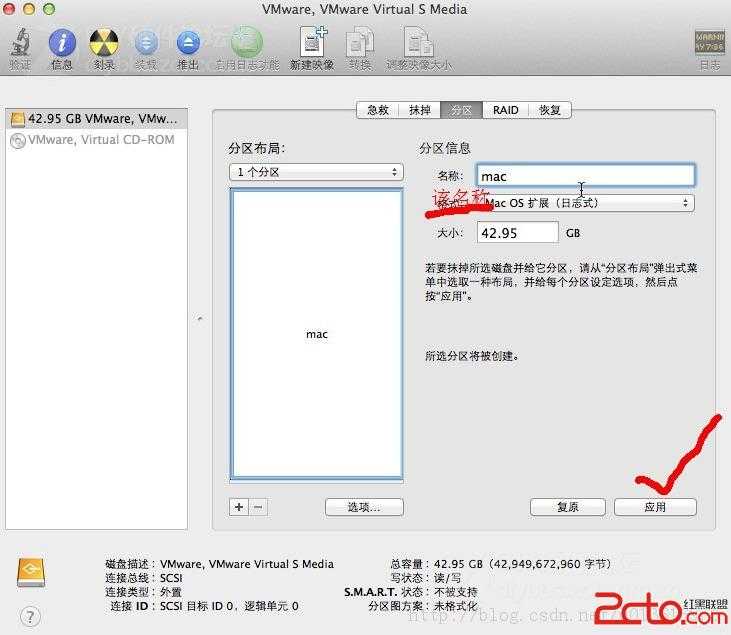The height and width of the screenshot is (635, 731).
Task: Click the size field showing 42.95
Action: pos(517,233)
